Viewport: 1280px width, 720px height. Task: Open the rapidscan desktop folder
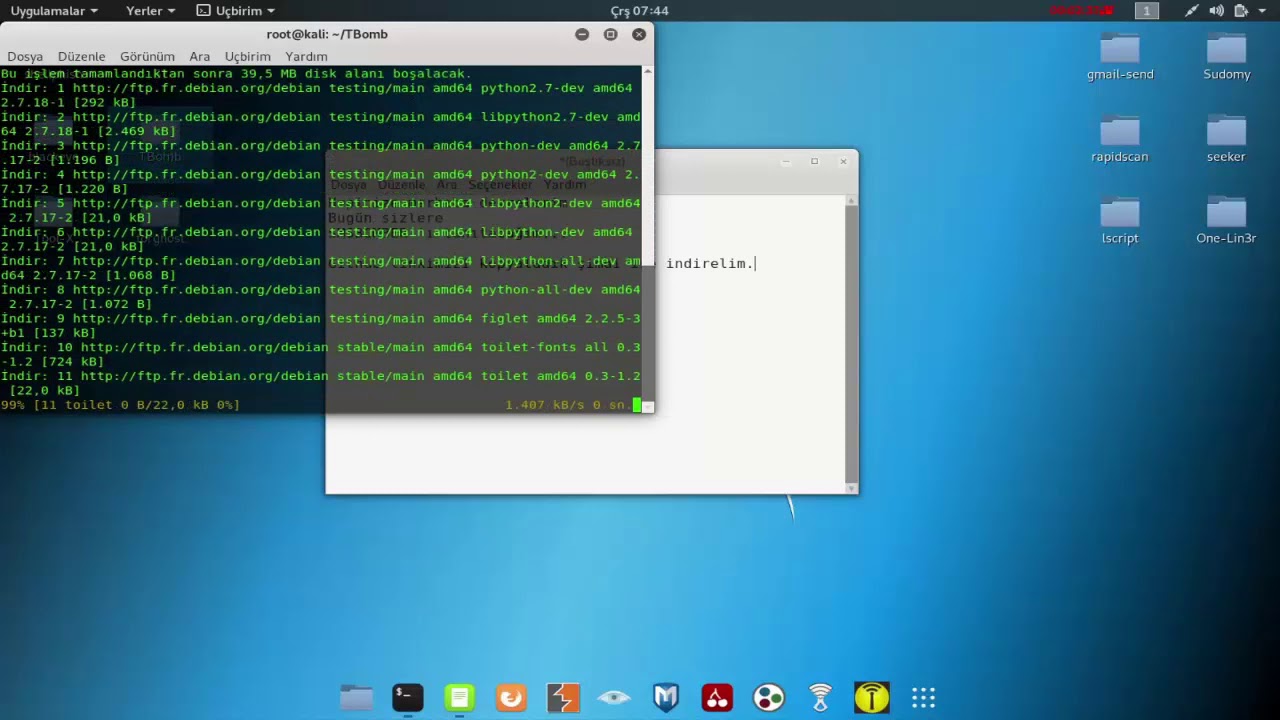[1120, 139]
